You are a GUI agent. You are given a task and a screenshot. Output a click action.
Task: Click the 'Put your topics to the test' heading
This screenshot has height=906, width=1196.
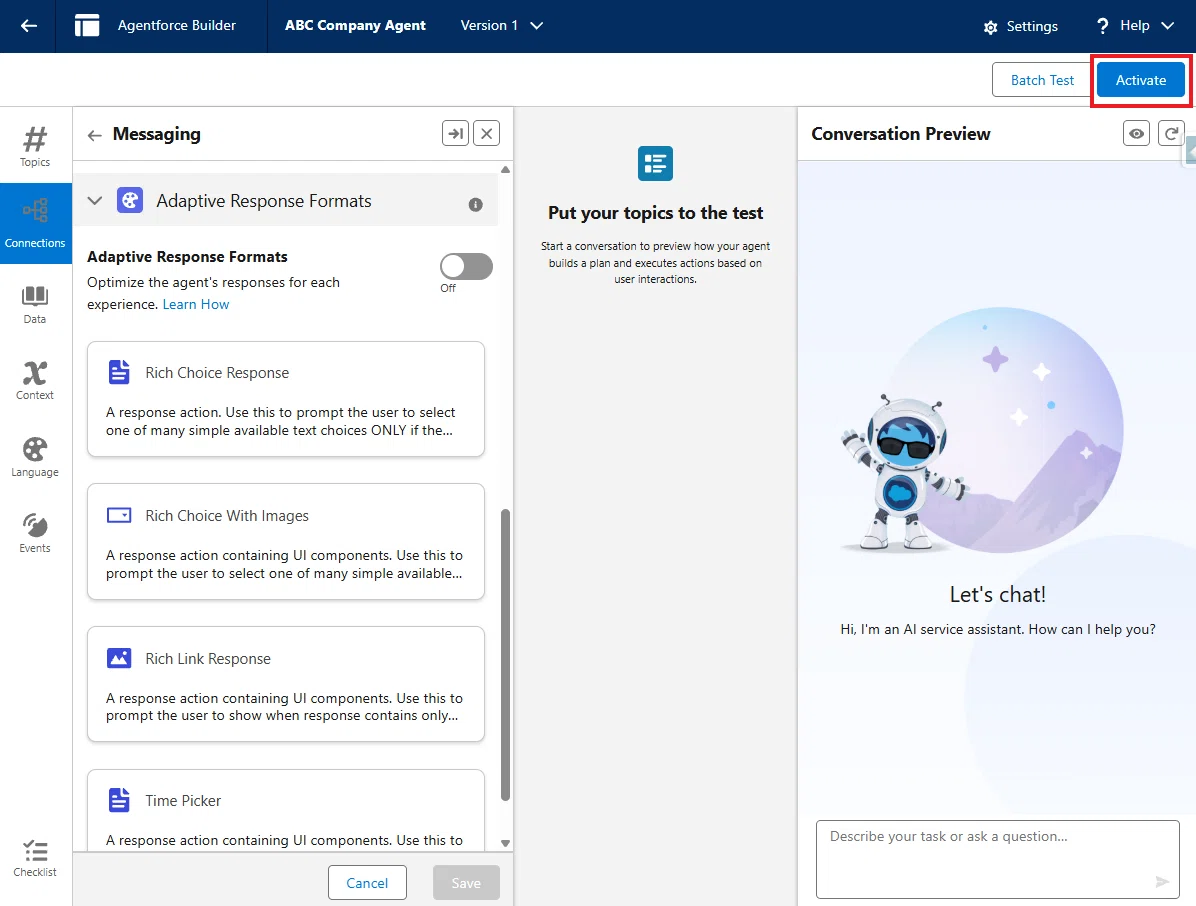[655, 213]
